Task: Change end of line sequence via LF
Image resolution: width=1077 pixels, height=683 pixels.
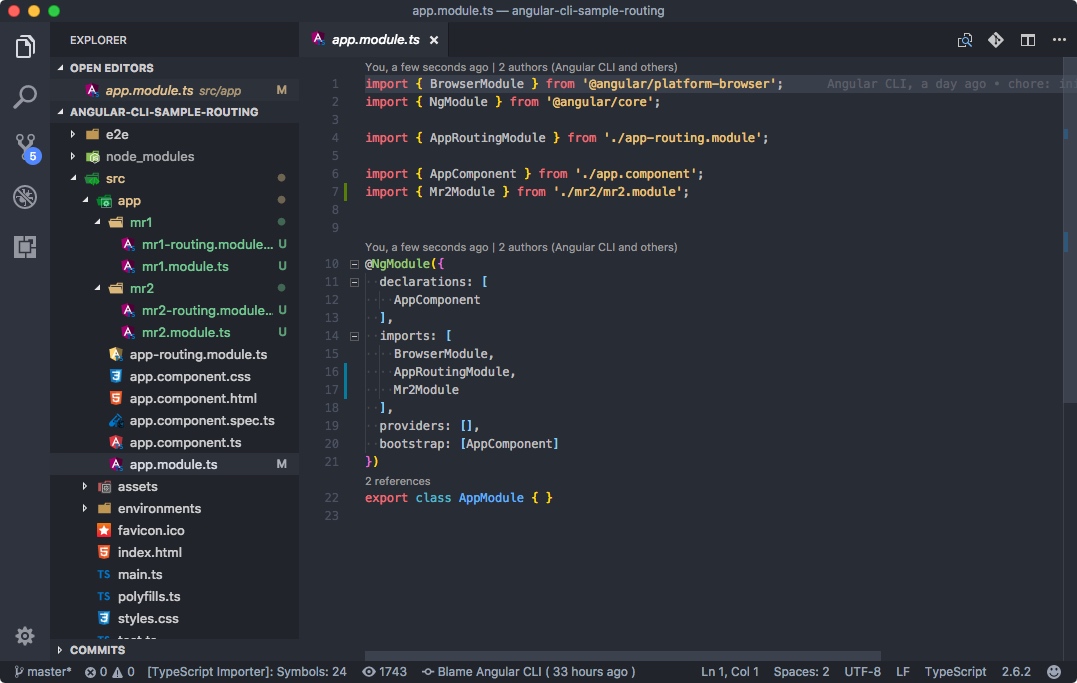Action: (903, 671)
